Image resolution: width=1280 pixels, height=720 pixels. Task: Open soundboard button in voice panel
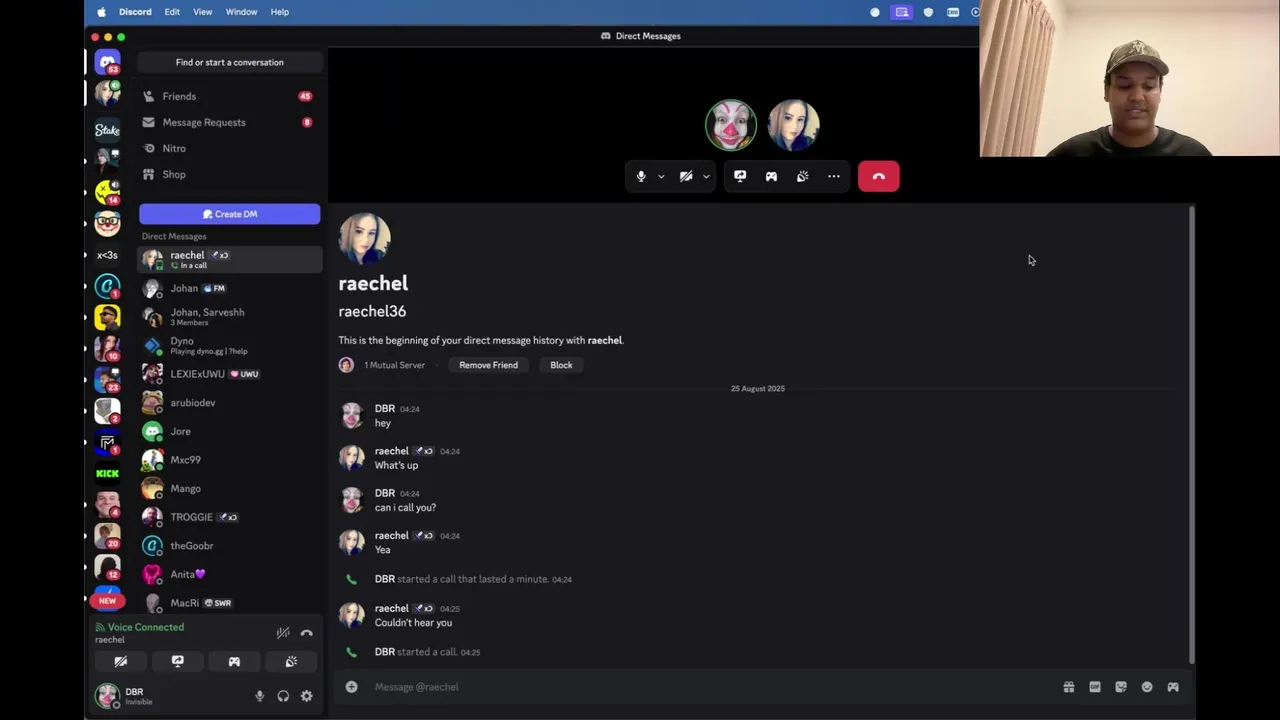tap(291, 661)
